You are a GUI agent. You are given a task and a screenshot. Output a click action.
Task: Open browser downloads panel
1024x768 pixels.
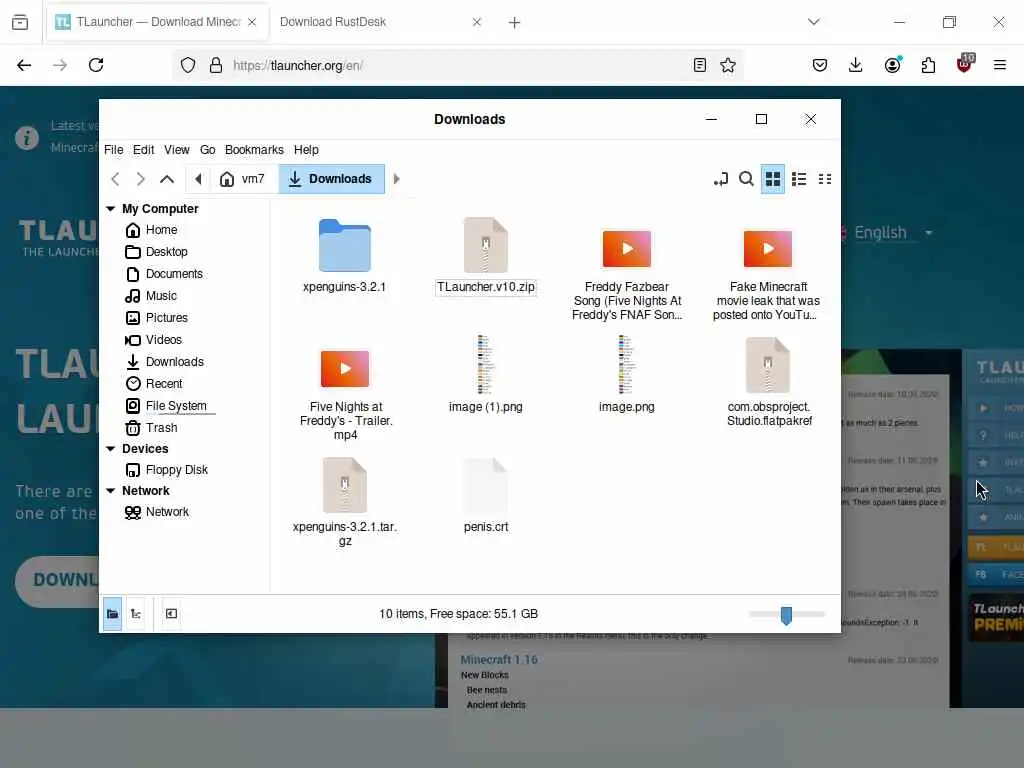point(856,65)
